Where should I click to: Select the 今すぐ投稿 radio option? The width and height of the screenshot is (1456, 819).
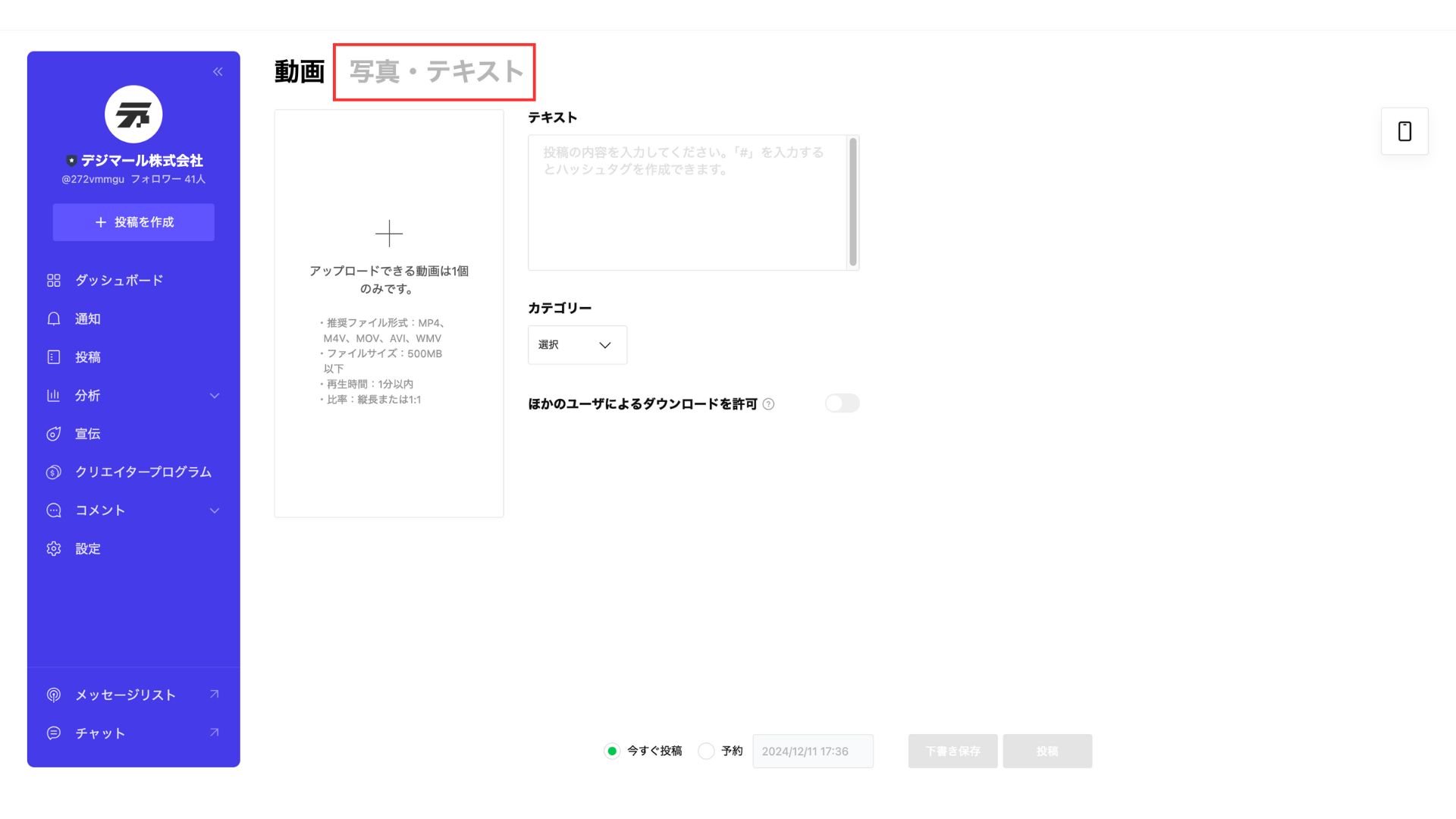pos(612,751)
